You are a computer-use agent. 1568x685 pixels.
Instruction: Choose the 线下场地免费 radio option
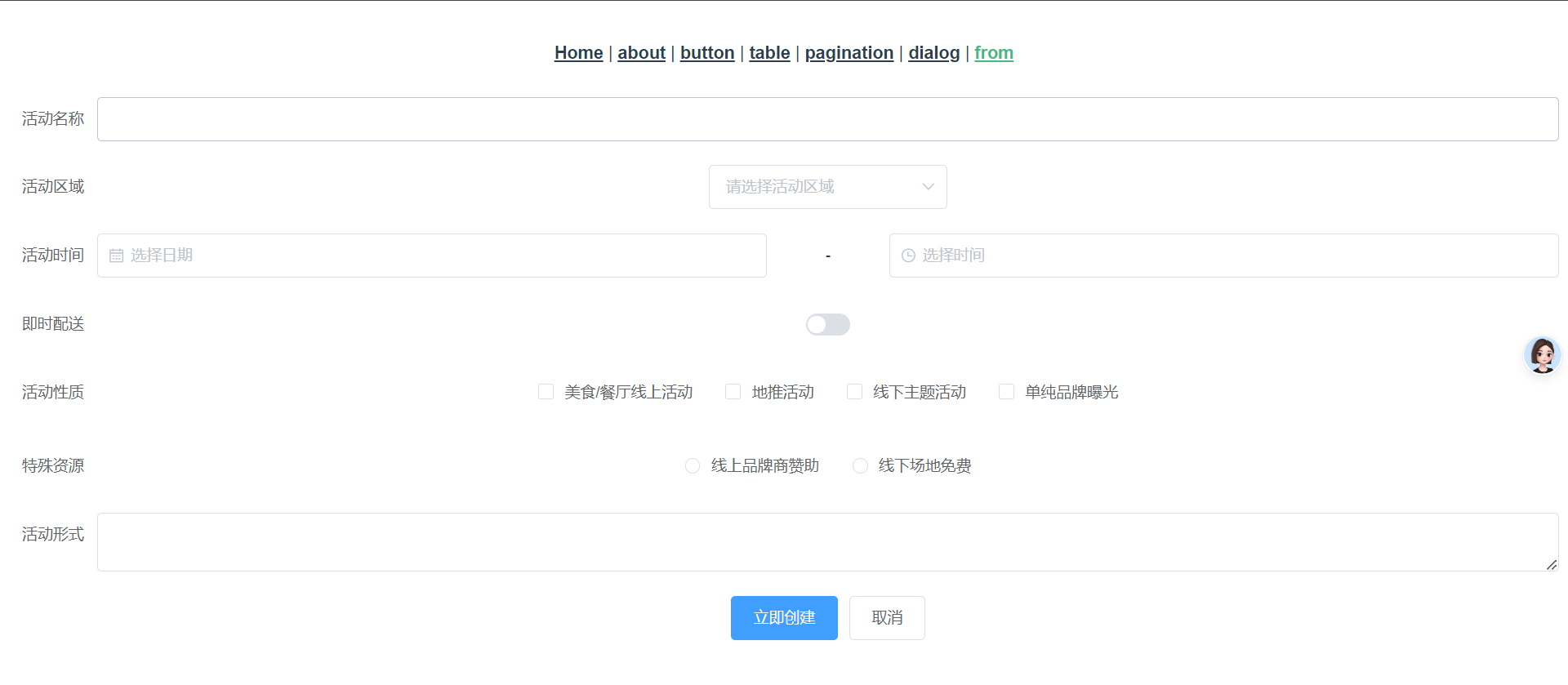point(860,466)
